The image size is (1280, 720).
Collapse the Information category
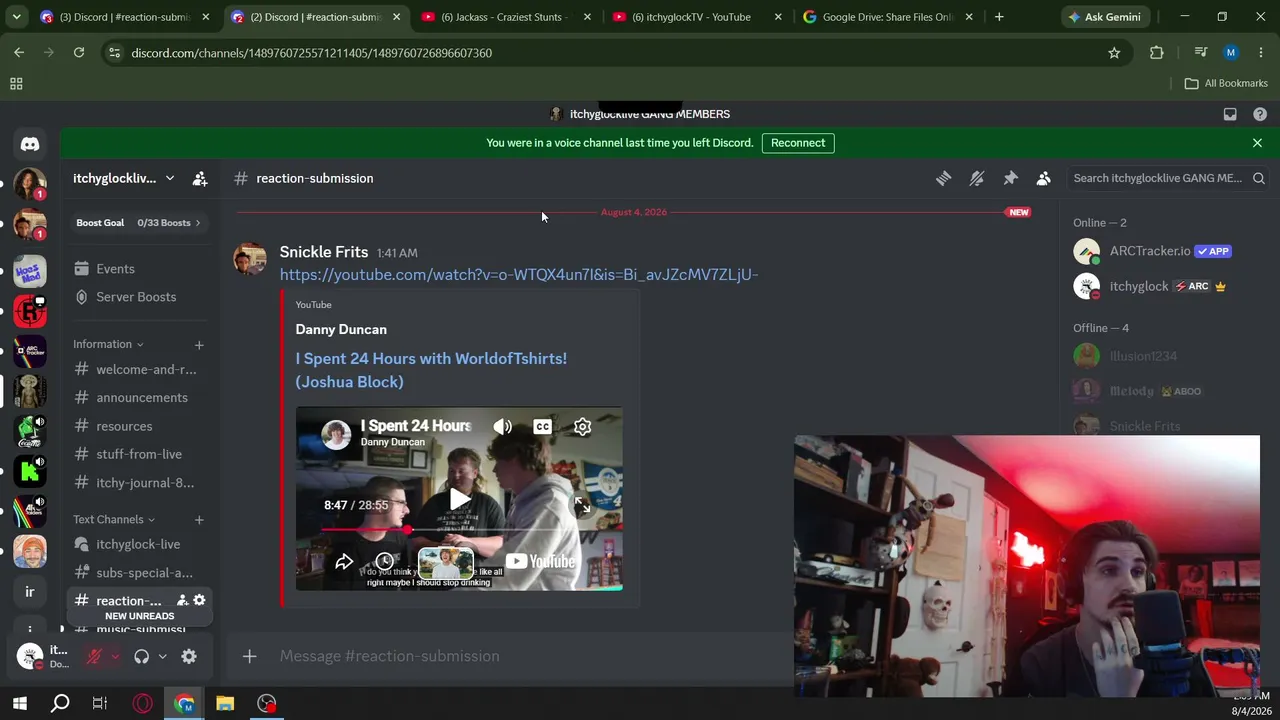[x=108, y=344]
